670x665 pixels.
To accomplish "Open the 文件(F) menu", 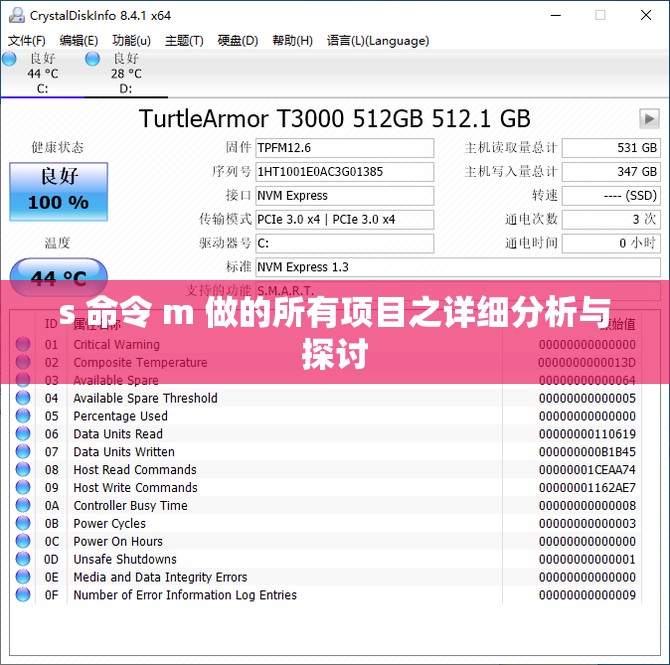I will (x=26, y=41).
